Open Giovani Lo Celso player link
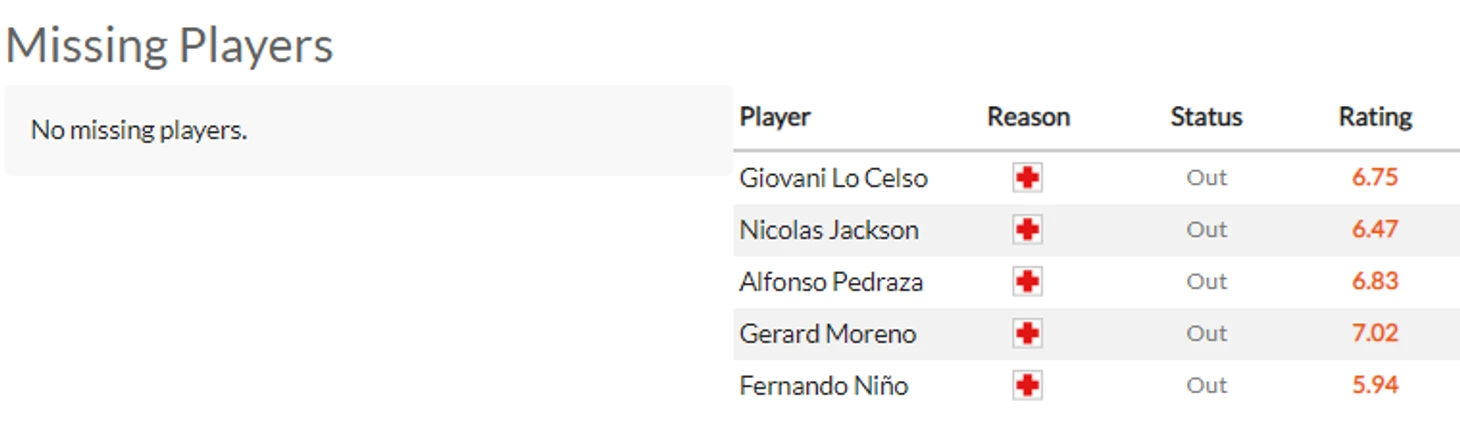 point(833,178)
